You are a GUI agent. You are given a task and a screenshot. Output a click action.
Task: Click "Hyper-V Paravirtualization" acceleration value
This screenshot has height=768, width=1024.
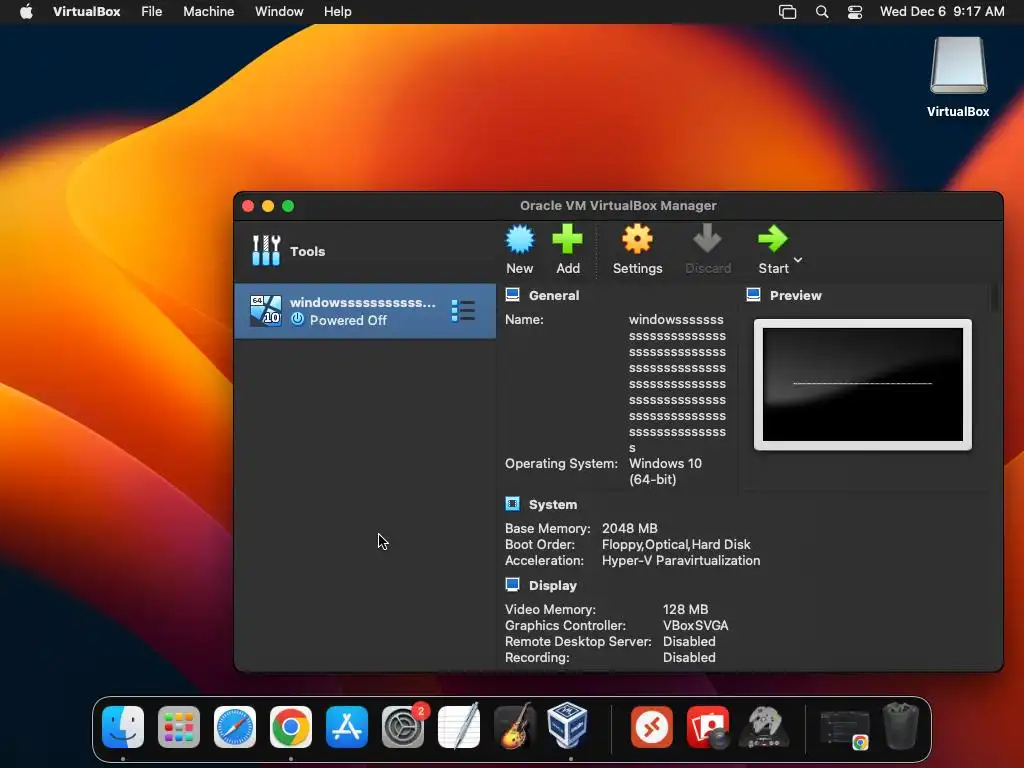680,561
